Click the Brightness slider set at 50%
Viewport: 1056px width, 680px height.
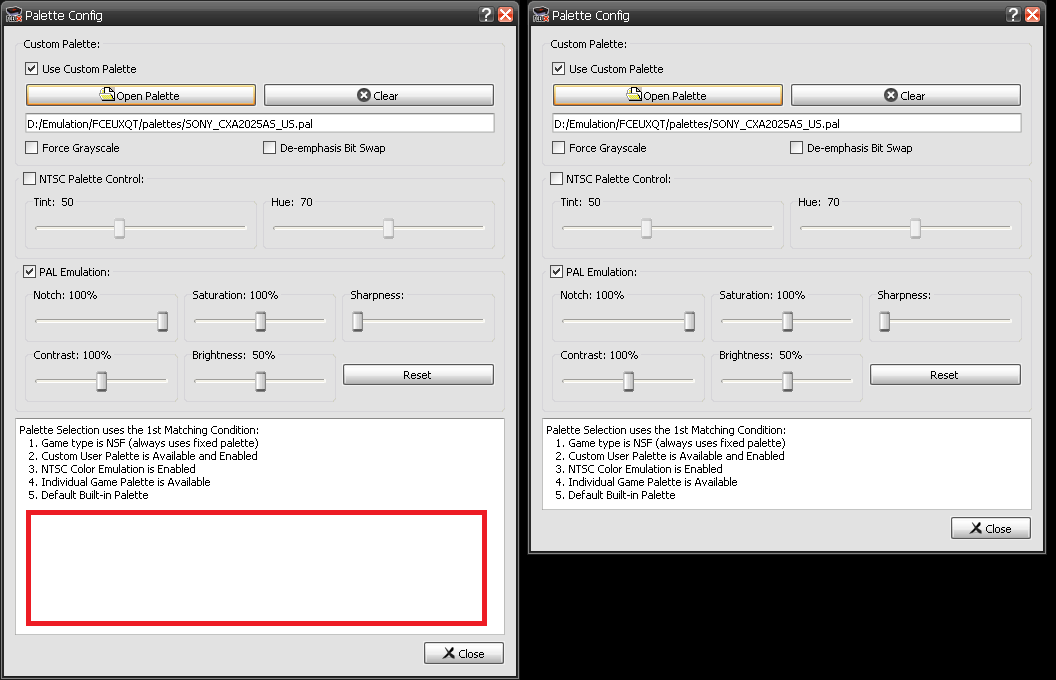(262, 382)
